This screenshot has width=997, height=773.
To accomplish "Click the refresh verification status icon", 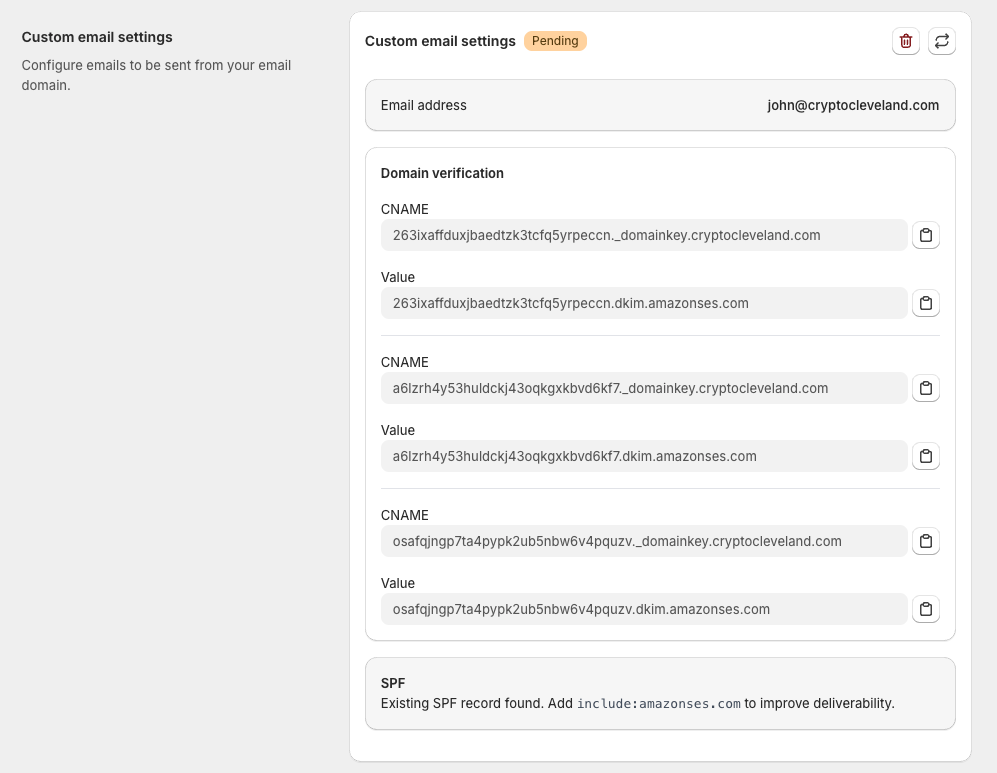I will (x=941, y=41).
